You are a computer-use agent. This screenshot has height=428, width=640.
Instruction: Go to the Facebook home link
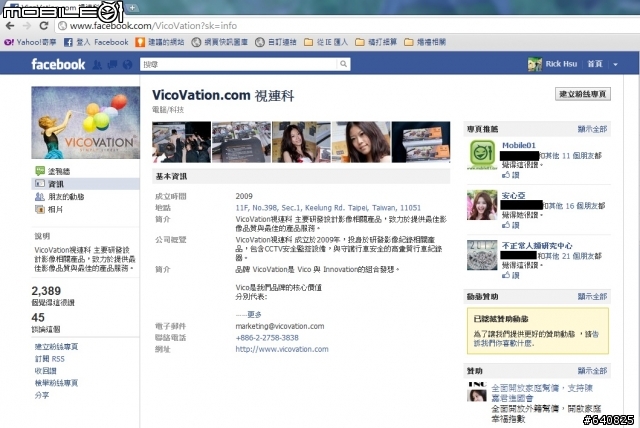point(595,64)
